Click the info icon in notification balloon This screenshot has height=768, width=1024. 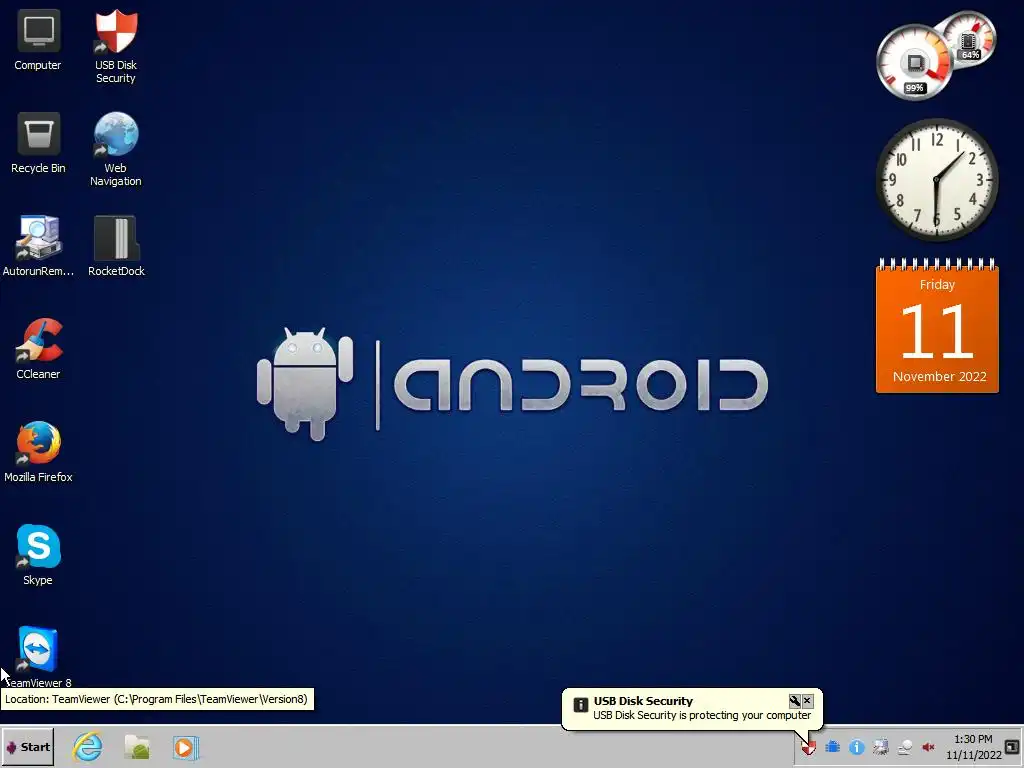click(581, 705)
